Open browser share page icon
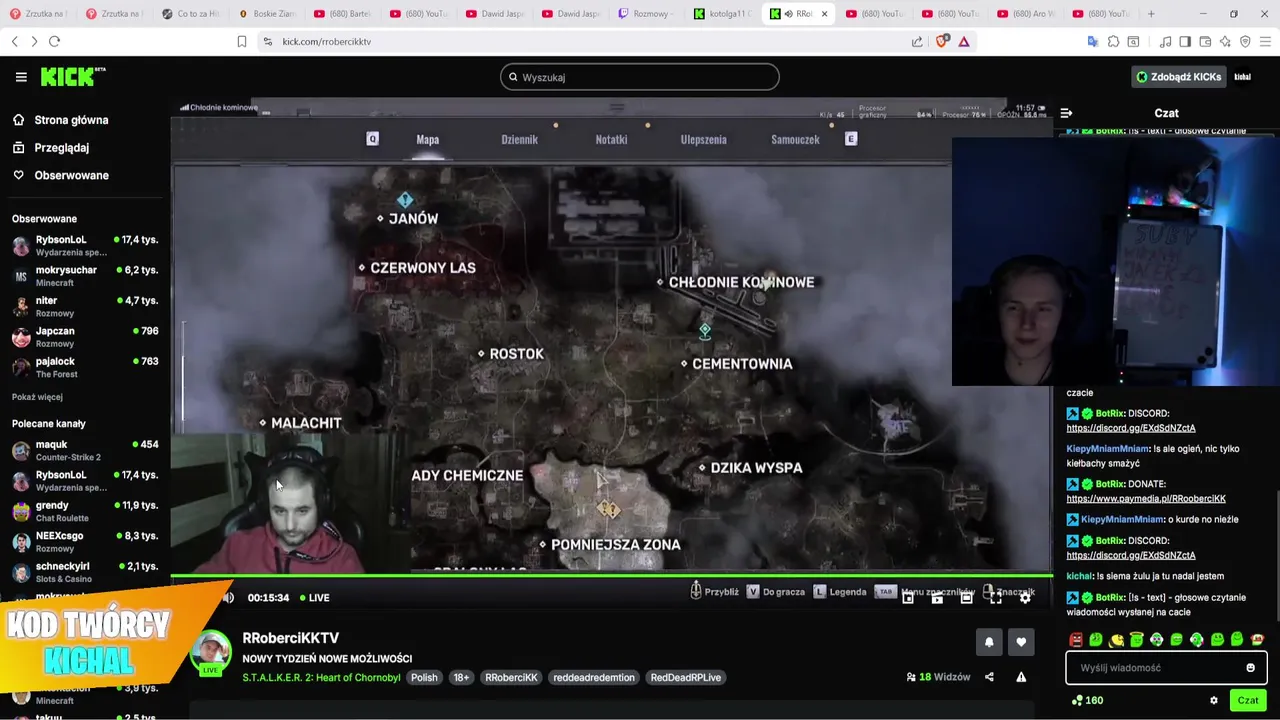 pos(917,41)
